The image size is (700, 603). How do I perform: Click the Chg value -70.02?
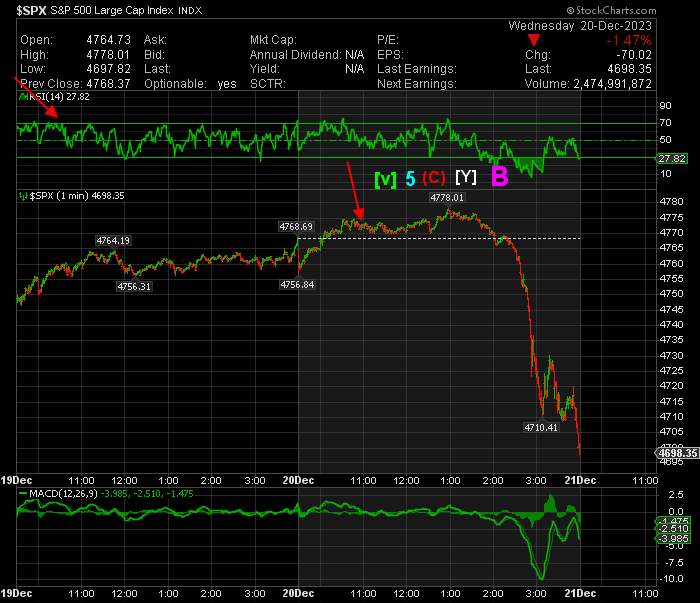click(x=634, y=55)
